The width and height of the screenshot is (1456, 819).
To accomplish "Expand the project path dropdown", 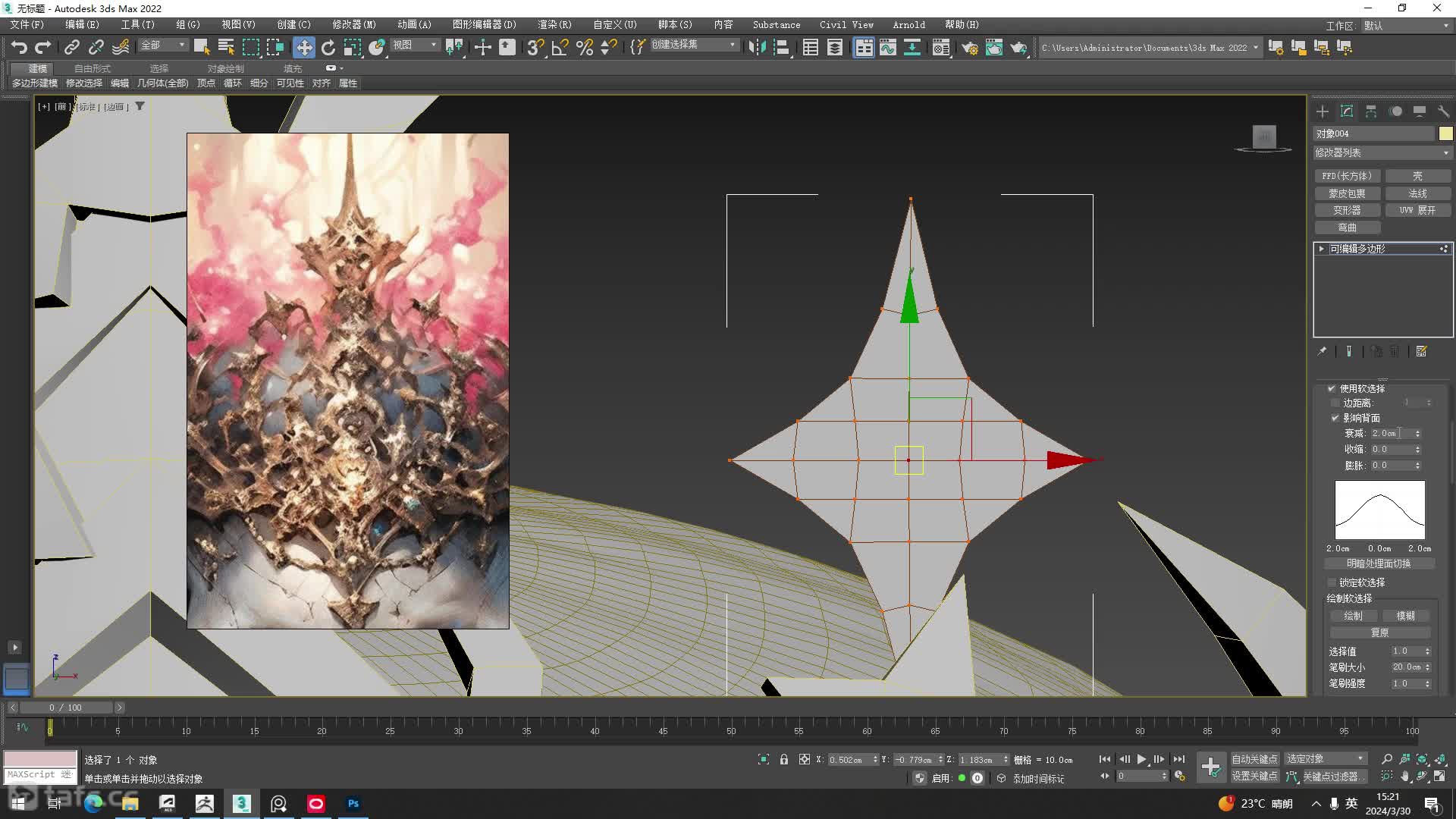I will (1256, 47).
